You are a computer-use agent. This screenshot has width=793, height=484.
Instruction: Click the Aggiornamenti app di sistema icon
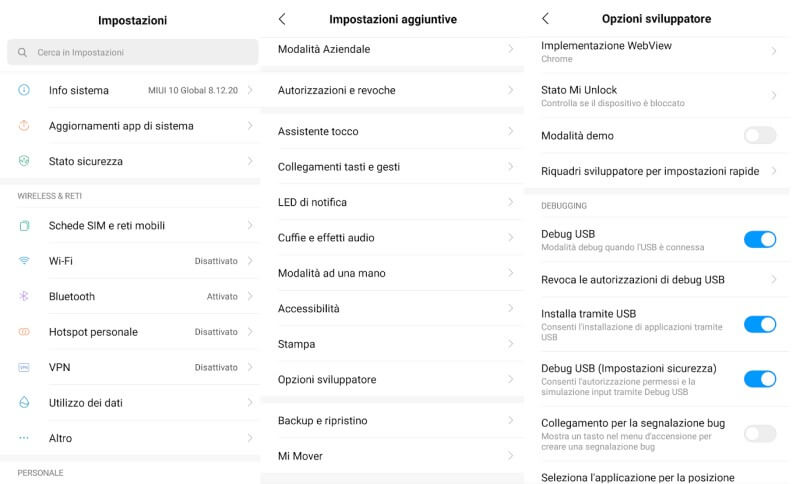[x=24, y=125]
